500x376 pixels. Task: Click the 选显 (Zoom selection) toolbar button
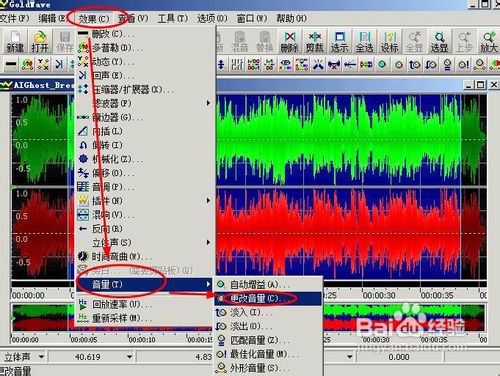pyautogui.click(x=439, y=42)
